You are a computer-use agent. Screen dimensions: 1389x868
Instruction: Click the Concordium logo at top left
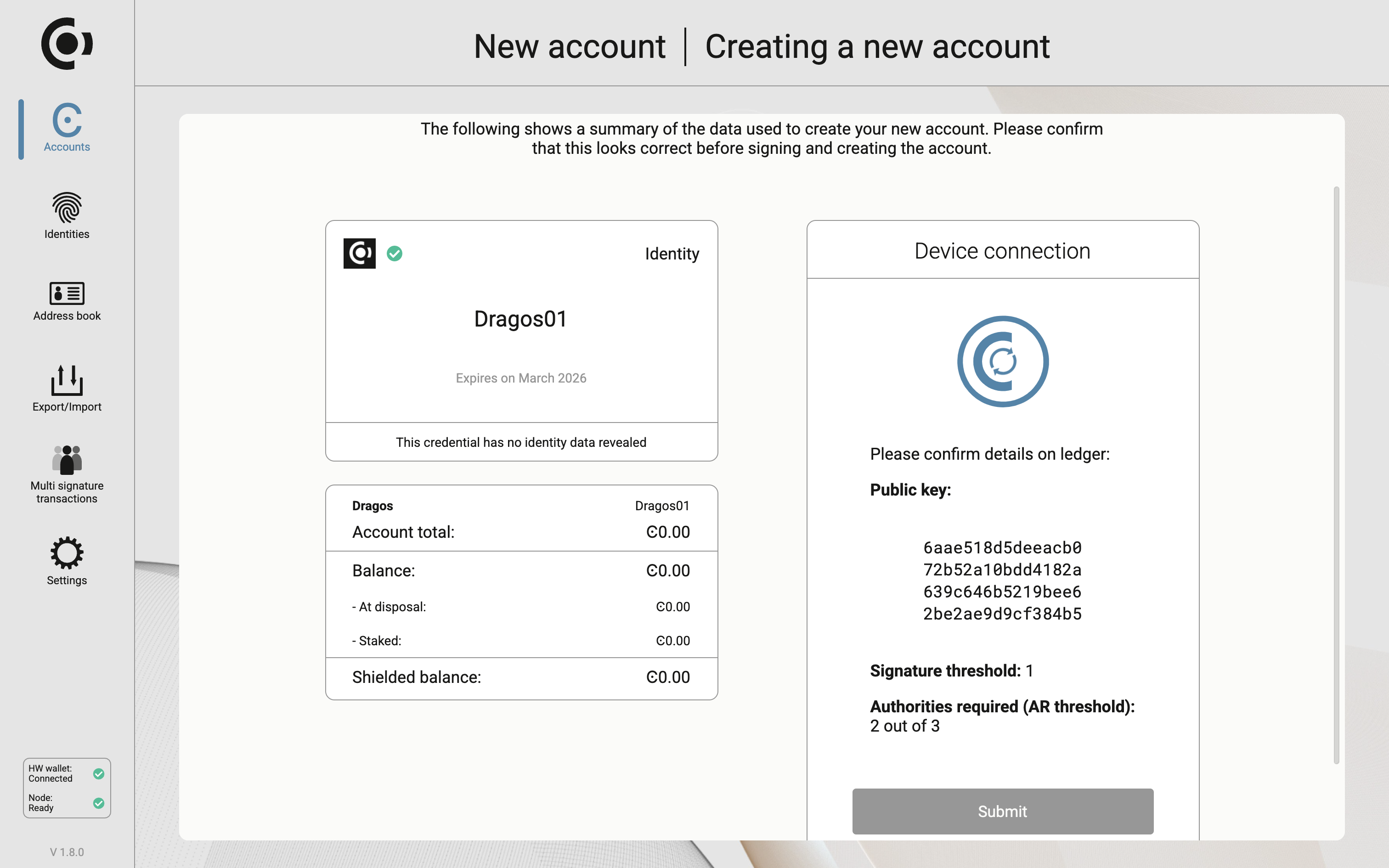67,44
